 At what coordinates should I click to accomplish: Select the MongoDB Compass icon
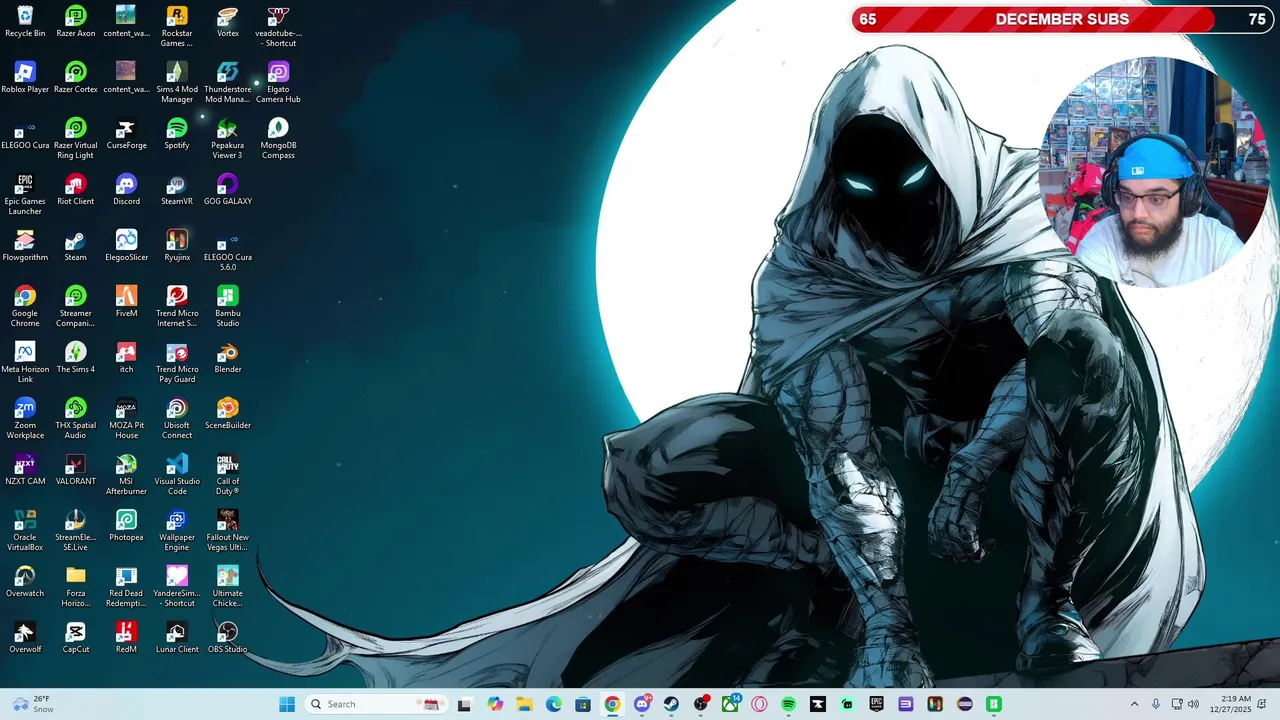(278, 139)
